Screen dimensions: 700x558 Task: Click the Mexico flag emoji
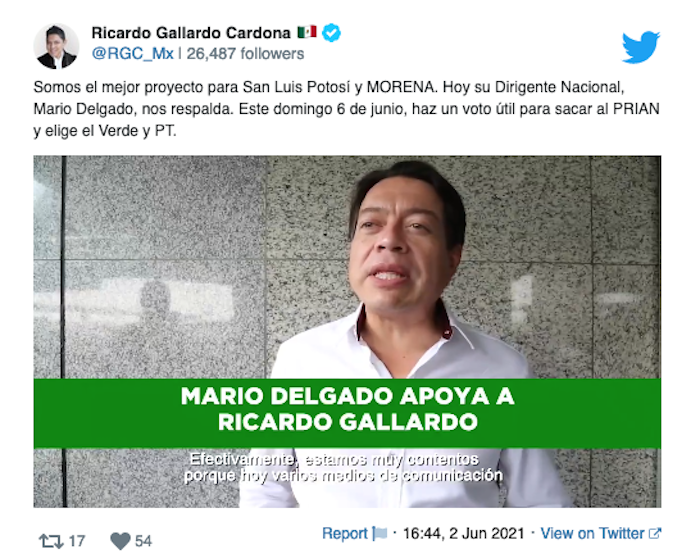tap(307, 32)
